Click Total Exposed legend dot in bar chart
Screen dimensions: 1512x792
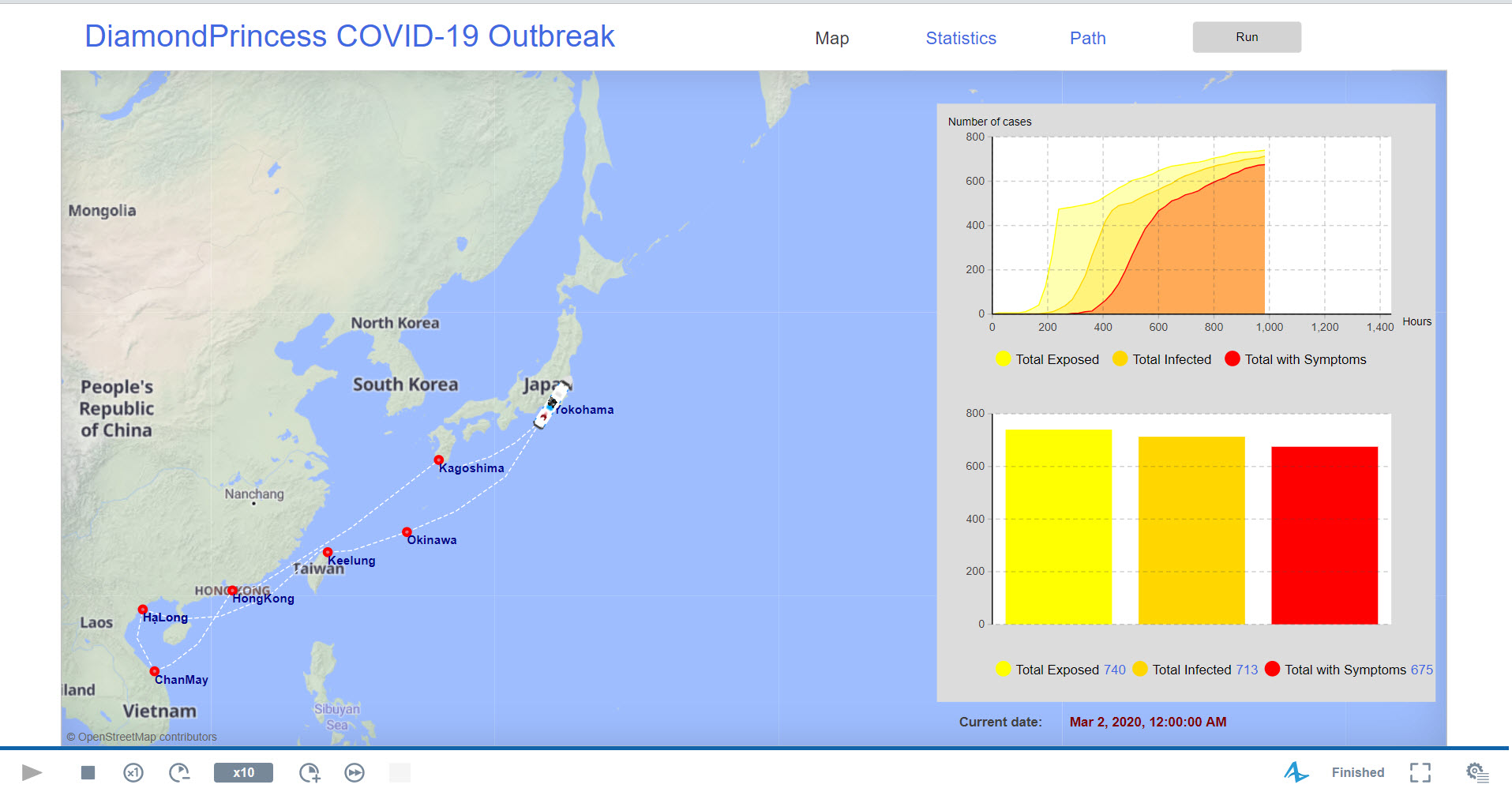[x=1003, y=670]
